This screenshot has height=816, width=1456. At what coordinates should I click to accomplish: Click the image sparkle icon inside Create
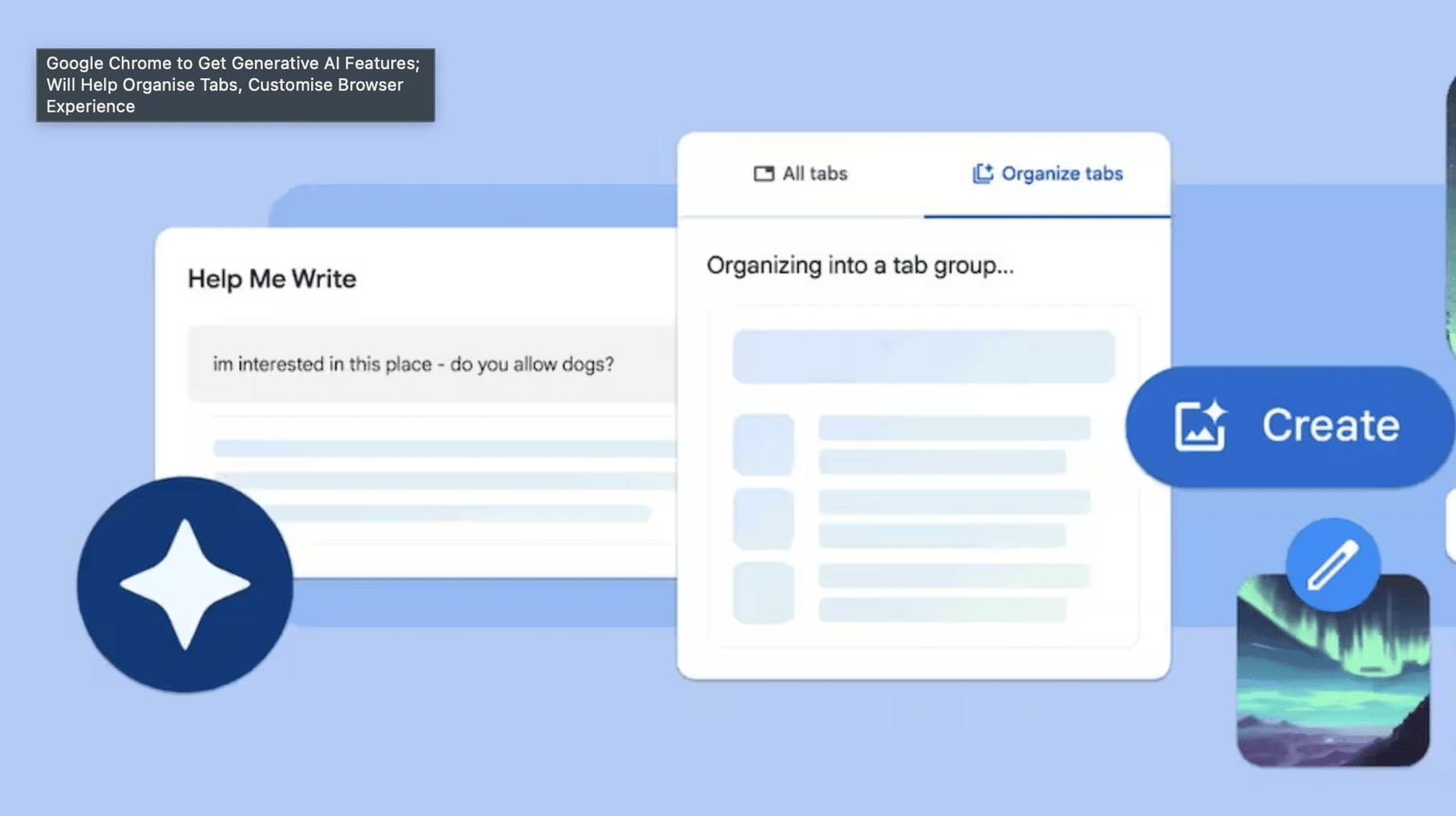click(x=1200, y=426)
